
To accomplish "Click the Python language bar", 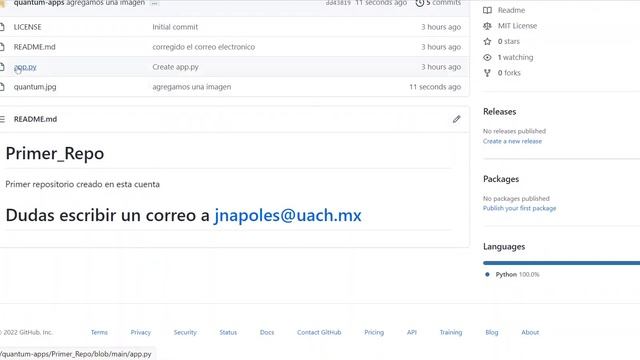I will pos(561,263).
